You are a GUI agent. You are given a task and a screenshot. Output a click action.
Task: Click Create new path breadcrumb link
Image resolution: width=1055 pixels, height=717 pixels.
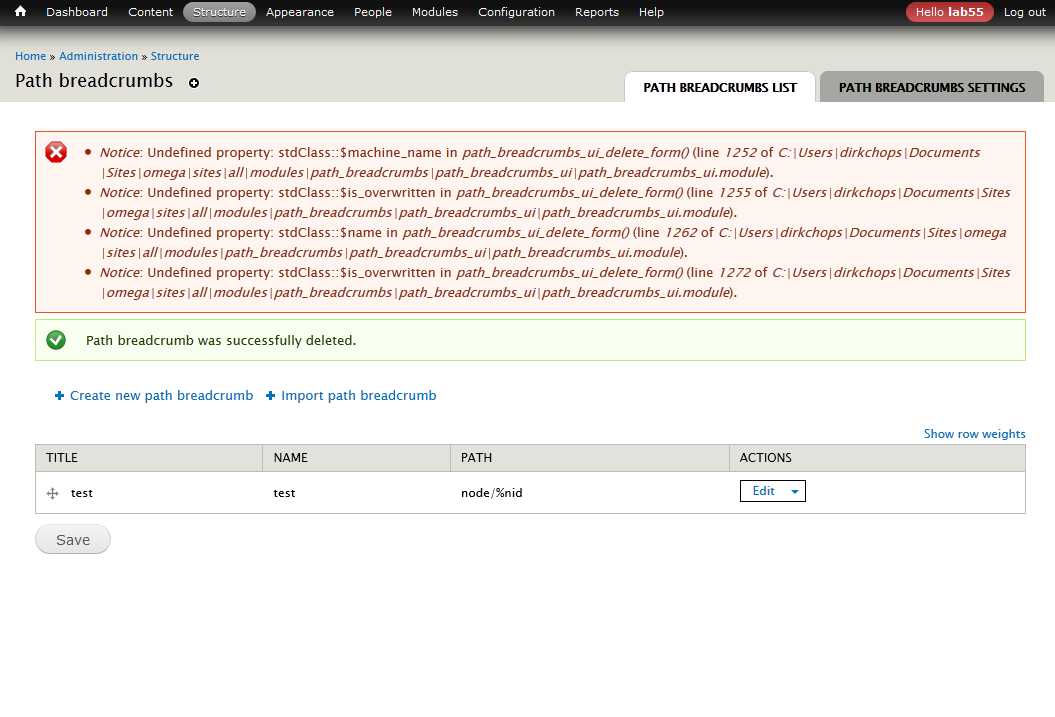161,395
